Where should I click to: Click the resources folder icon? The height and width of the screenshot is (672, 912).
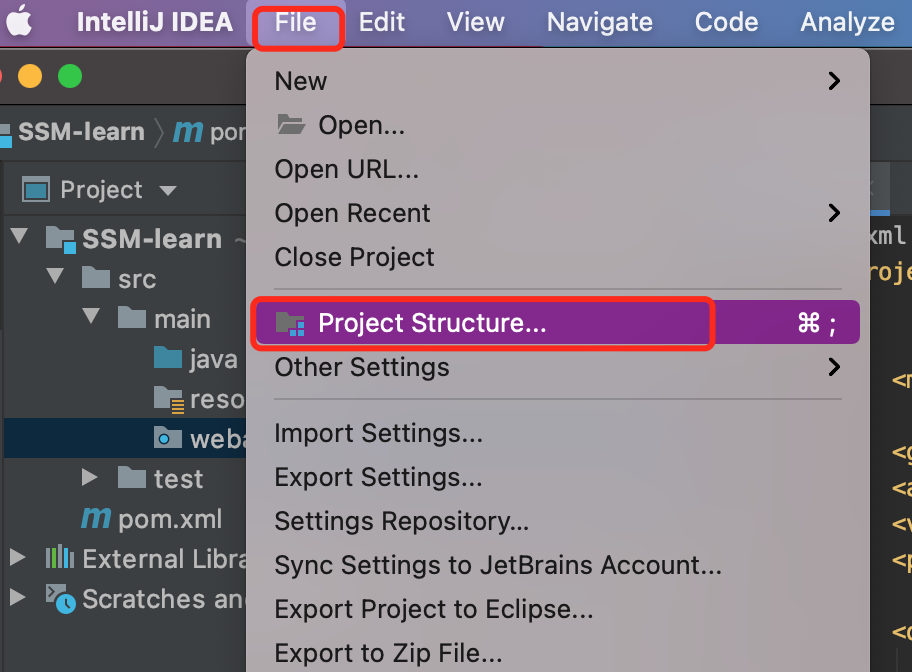pos(169,399)
